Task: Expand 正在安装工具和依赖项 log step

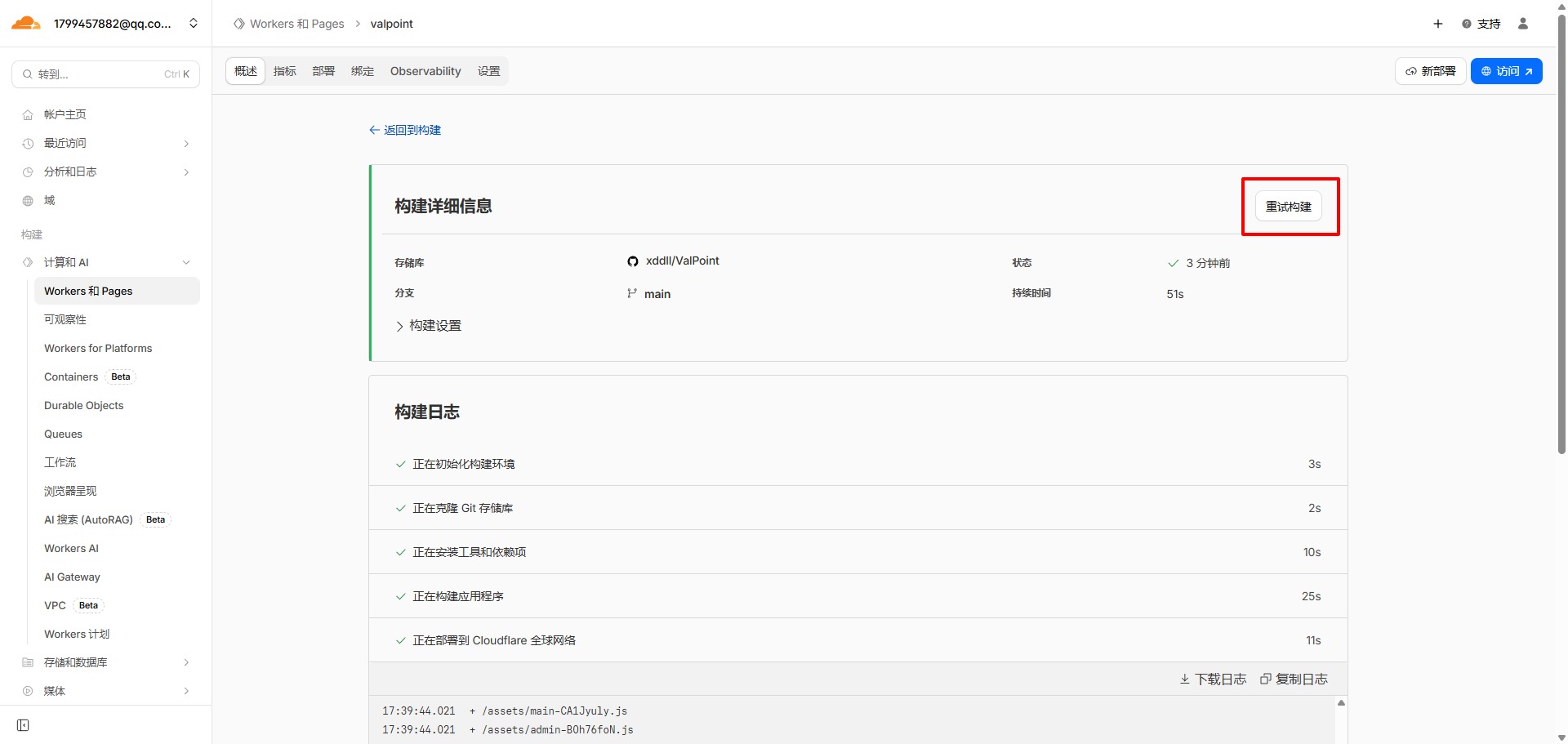Action: [858, 552]
